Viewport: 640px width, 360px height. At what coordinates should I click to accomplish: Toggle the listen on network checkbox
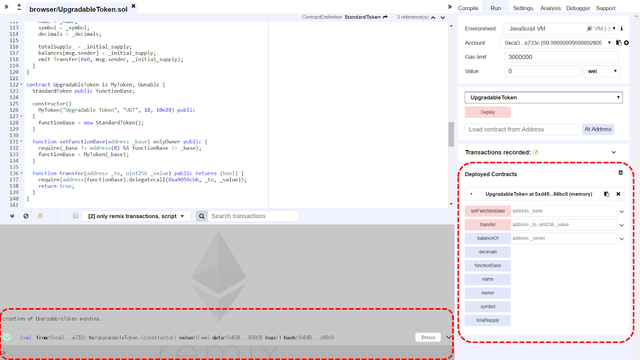[x=76, y=216]
